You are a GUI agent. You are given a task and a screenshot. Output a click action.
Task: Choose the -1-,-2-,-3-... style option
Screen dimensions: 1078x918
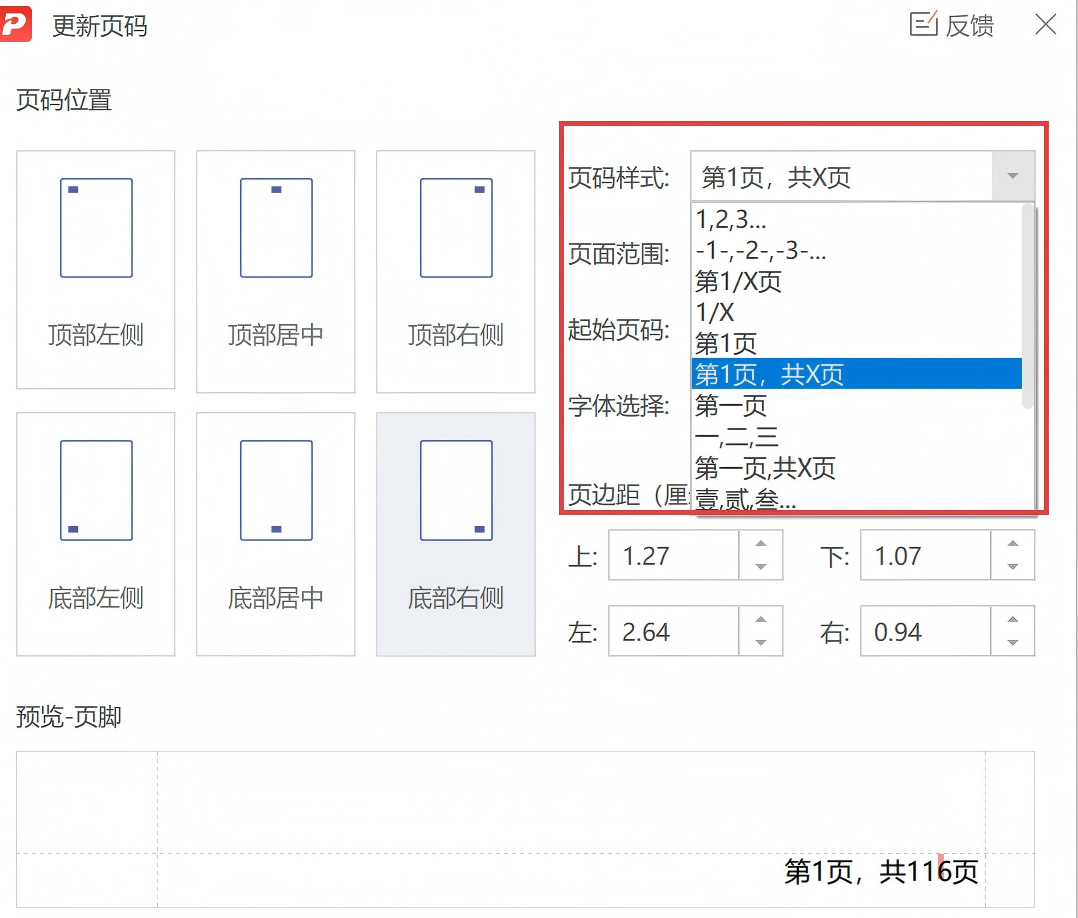click(857, 251)
